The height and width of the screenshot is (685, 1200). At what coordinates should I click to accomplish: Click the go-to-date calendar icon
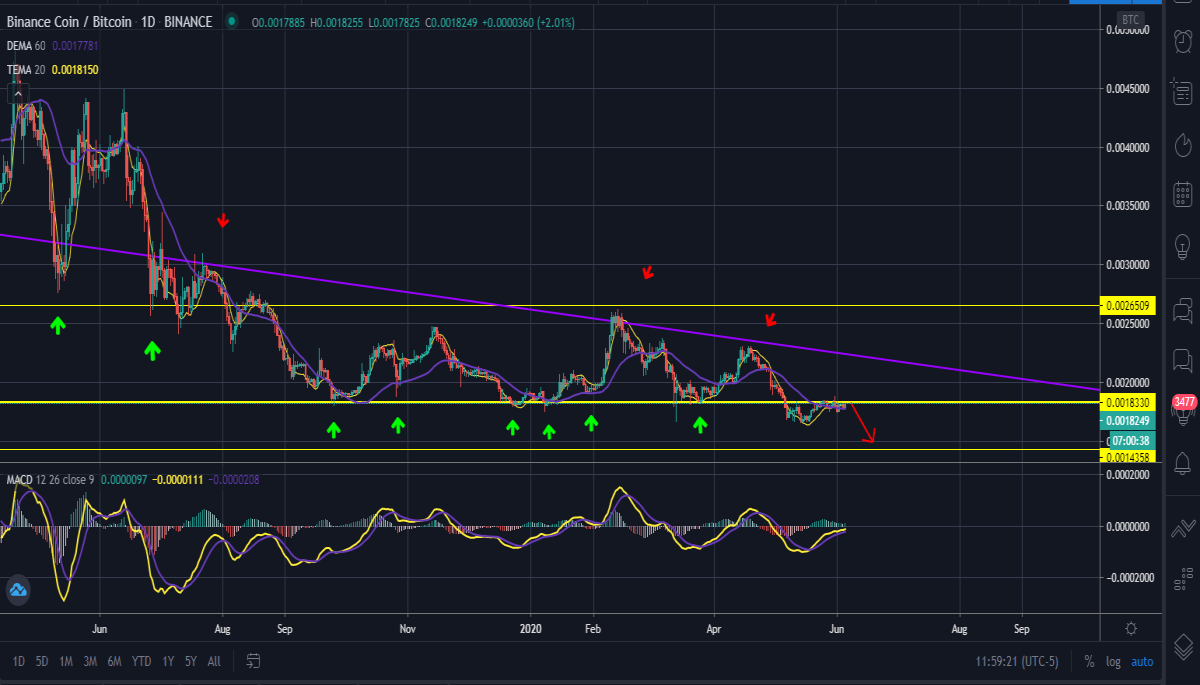click(x=253, y=661)
